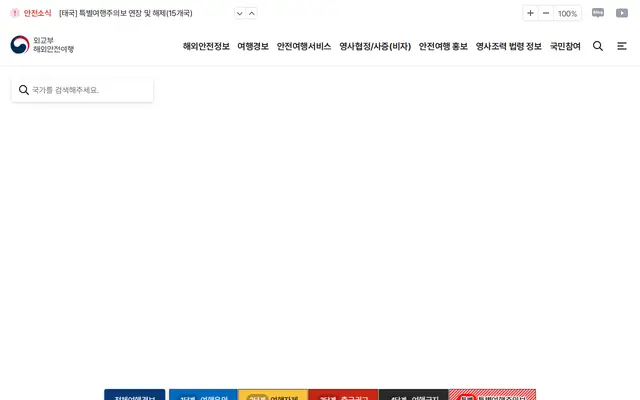The image size is (640, 400).
Task: Open the 국민참여 menu
Action: [x=565, y=46]
